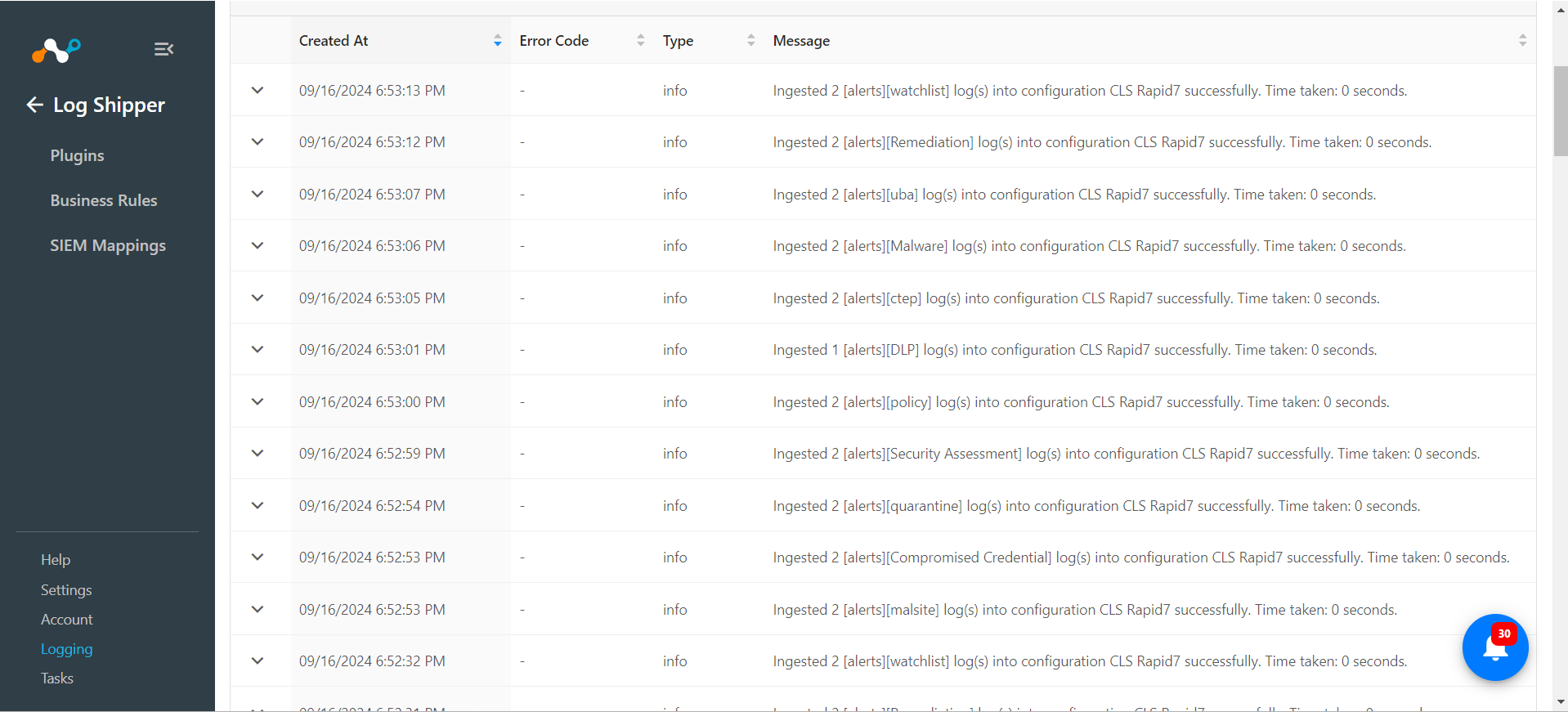Image resolution: width=1568 pixels, height=712 pixels.
Task: Select the '09/16/2024 6:52:59 PM' timestamp
Action: tap(372, 454)
